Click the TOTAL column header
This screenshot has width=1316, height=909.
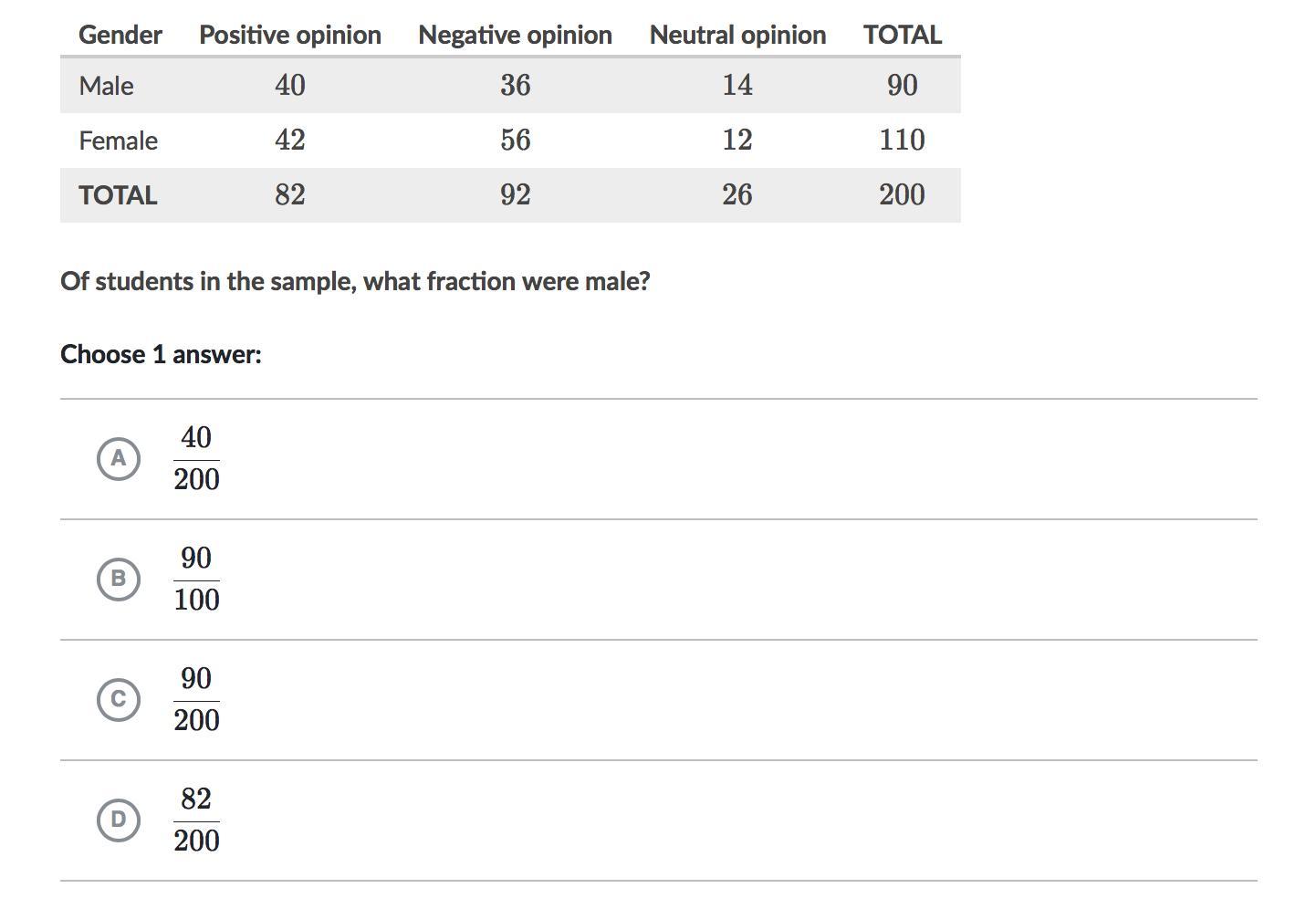pyautogui.click(x=903, y=35)
